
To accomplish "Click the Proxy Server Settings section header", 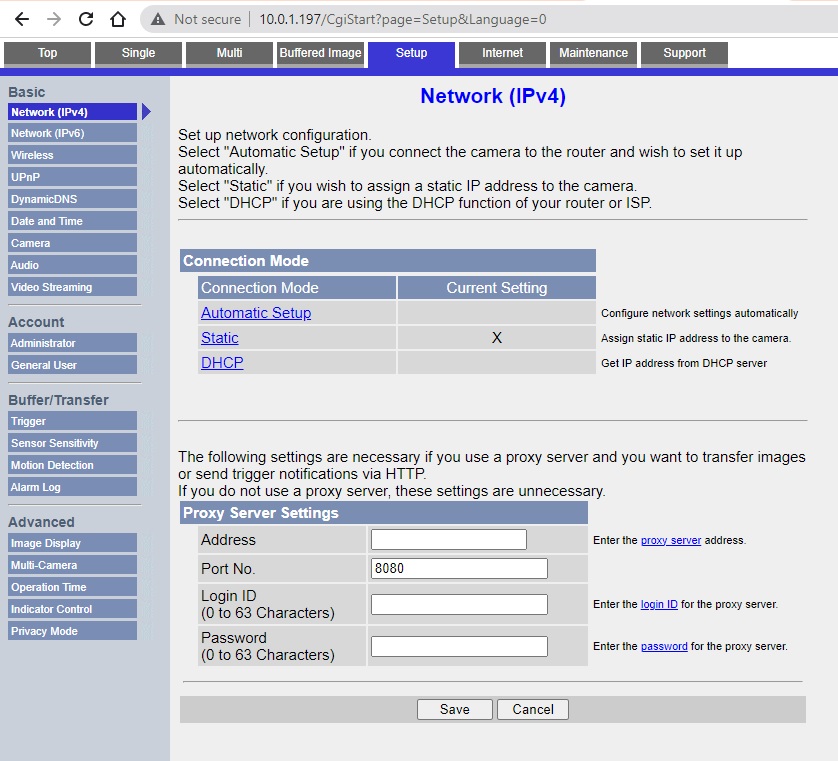I will click(384, 513).
